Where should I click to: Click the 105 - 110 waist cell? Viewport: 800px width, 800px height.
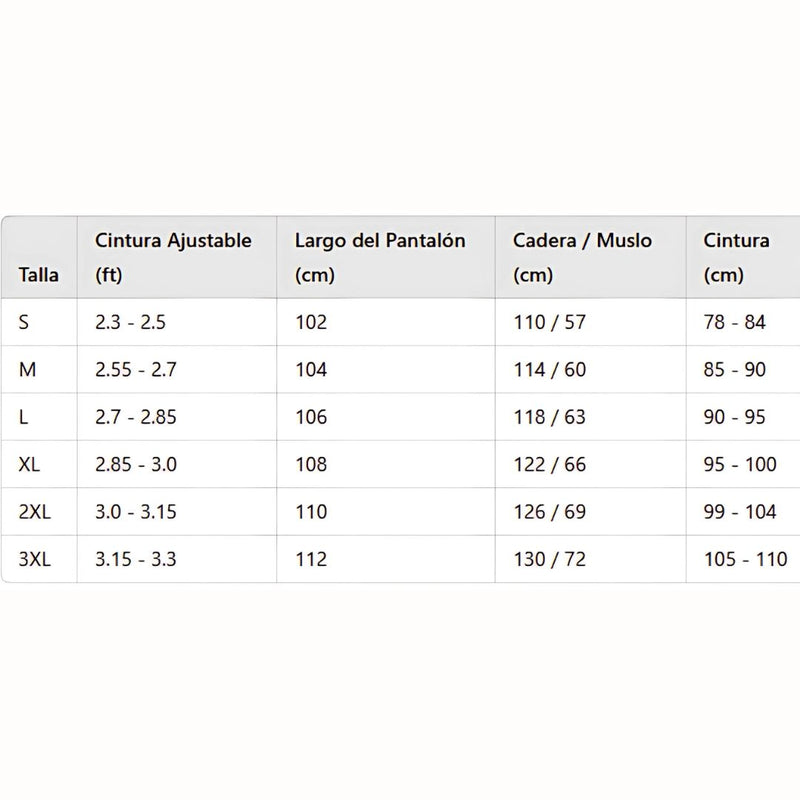coord(745,560)
